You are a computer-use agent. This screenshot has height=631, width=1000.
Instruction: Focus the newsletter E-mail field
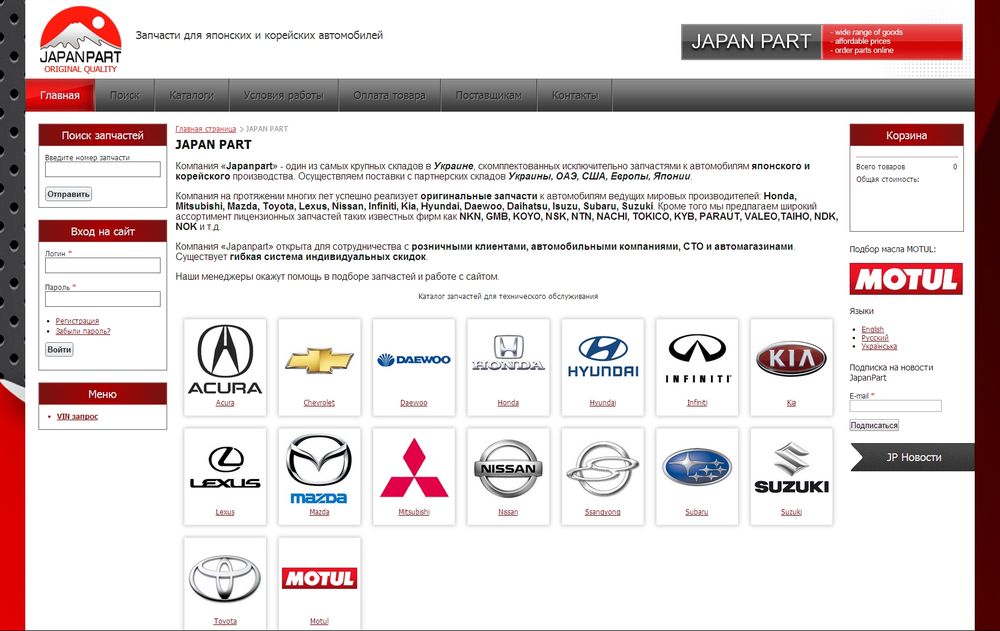(895, 406)
